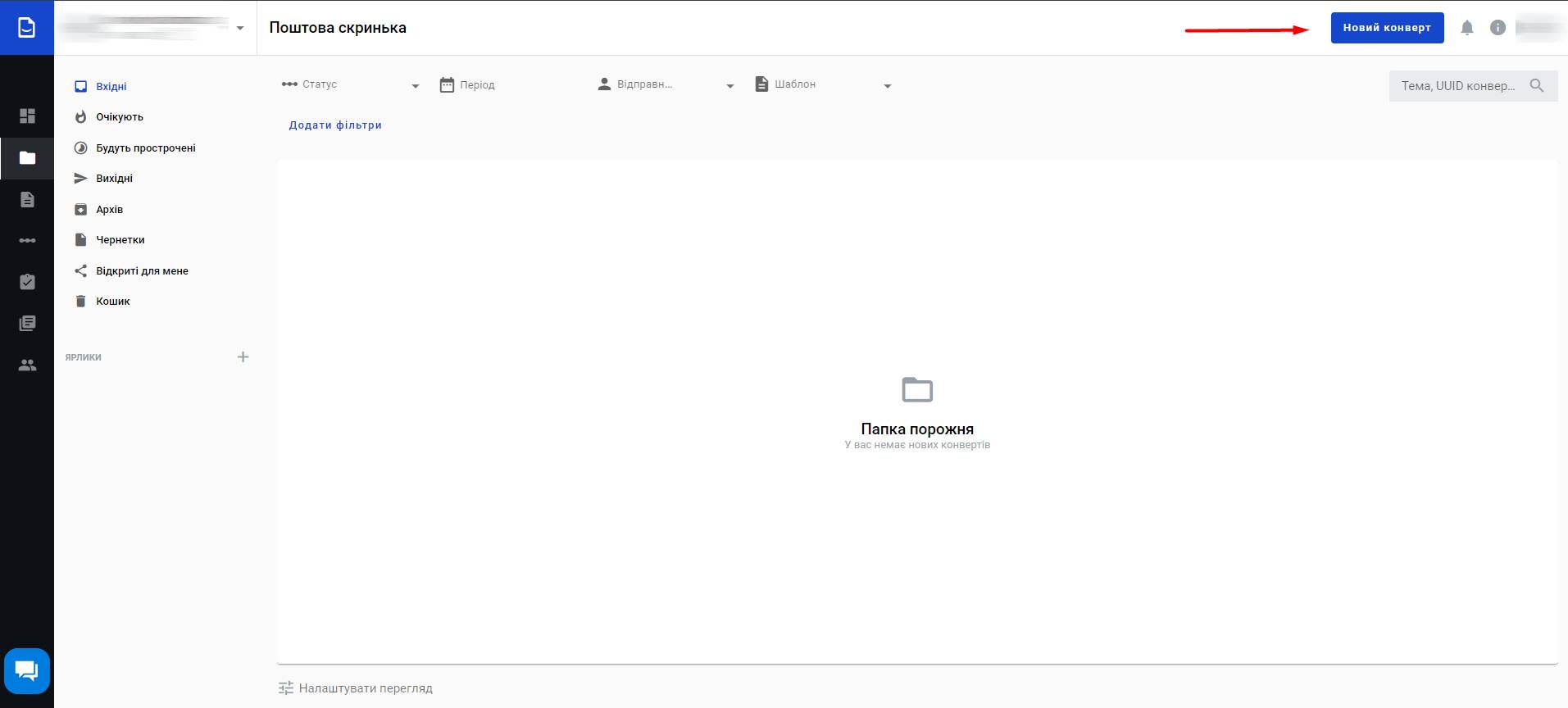Click the Поштова скринька page title

[338, 28]
